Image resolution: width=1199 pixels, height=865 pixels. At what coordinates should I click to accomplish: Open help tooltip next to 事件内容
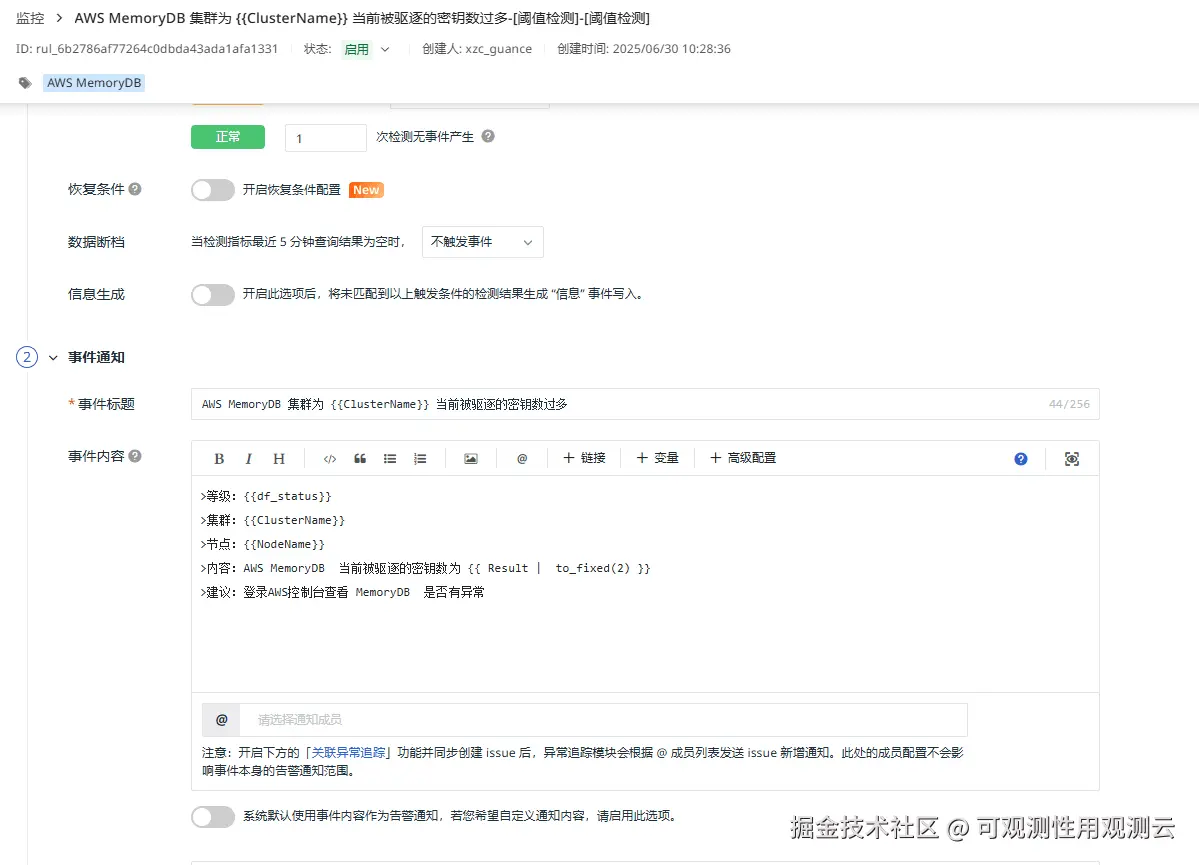(135, 456)
